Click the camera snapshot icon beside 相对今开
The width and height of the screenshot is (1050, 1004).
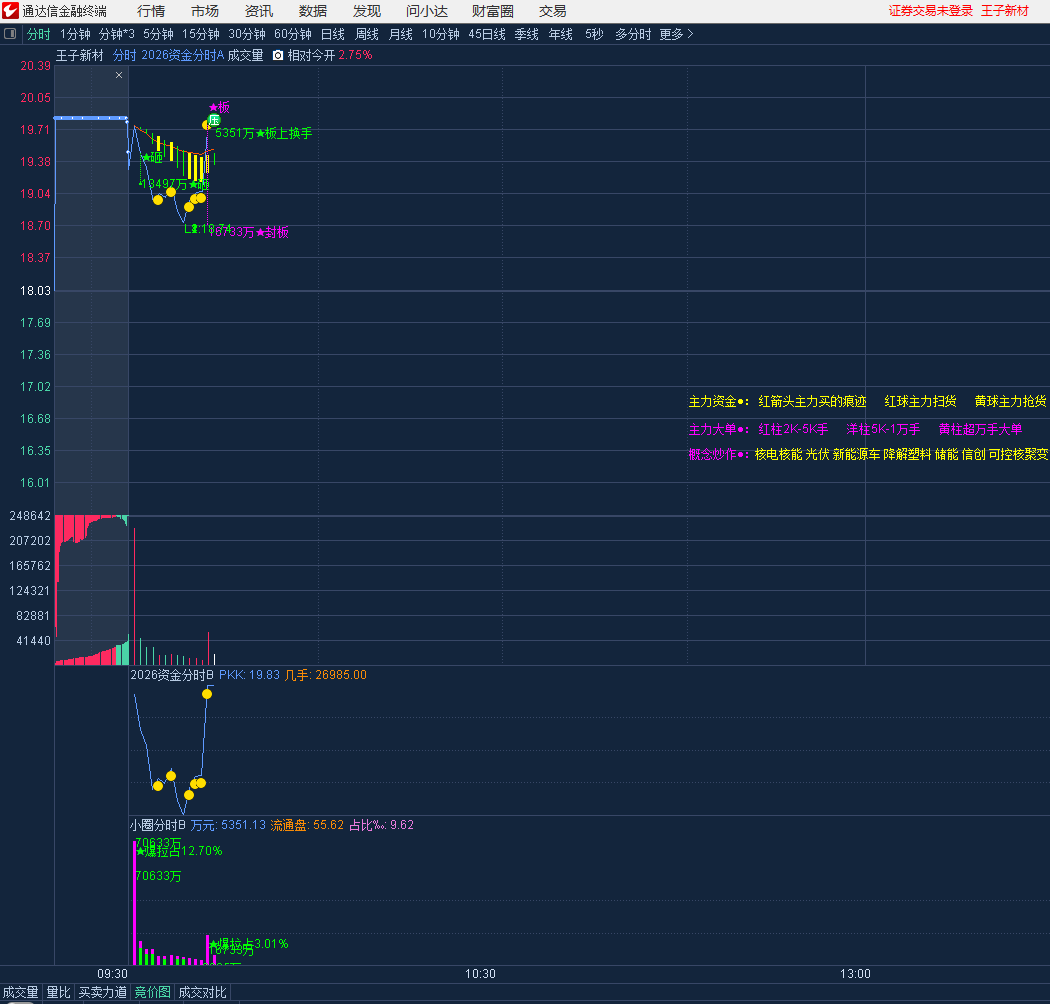click(x=278, y=56)
